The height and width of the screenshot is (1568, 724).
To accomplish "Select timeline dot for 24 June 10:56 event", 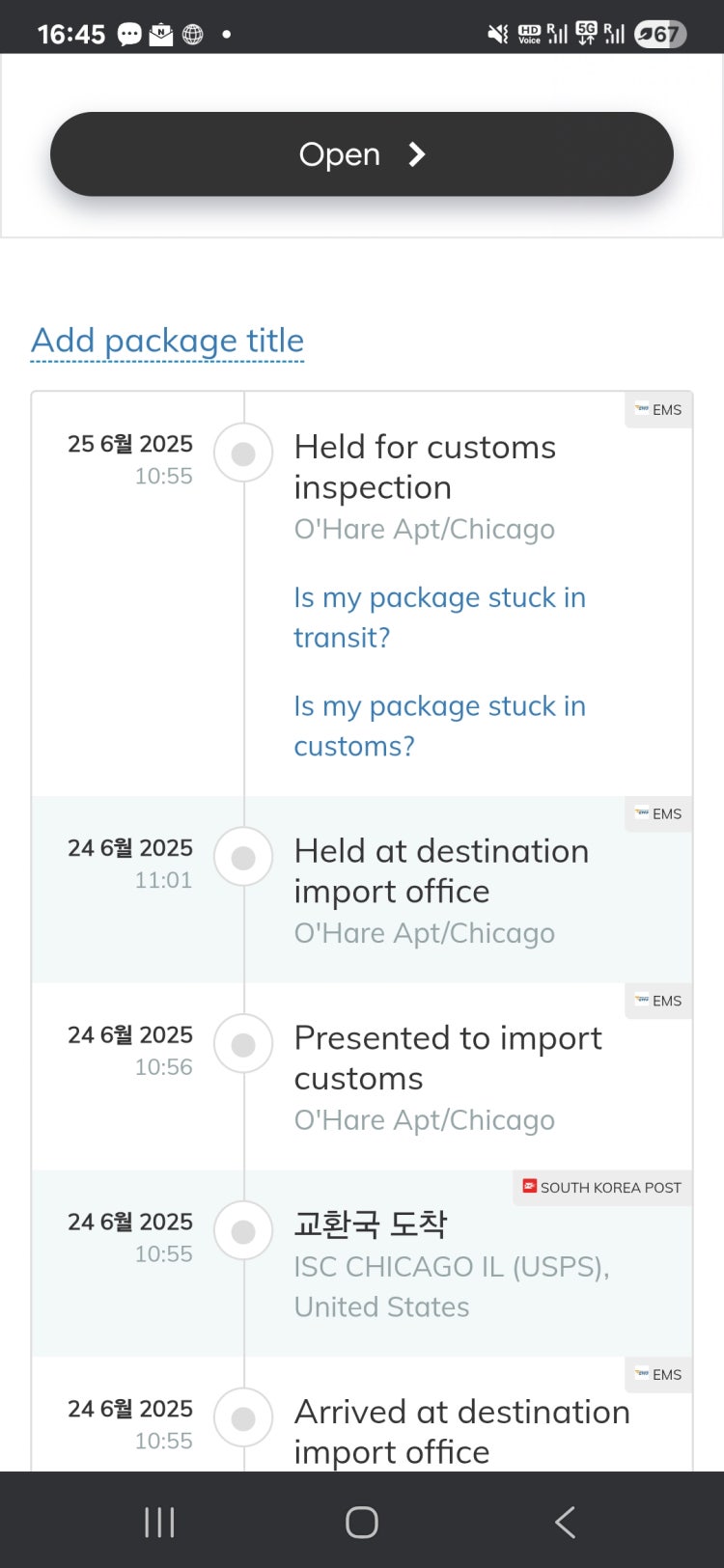I will pyautogui.click(x=243, y=1044).
